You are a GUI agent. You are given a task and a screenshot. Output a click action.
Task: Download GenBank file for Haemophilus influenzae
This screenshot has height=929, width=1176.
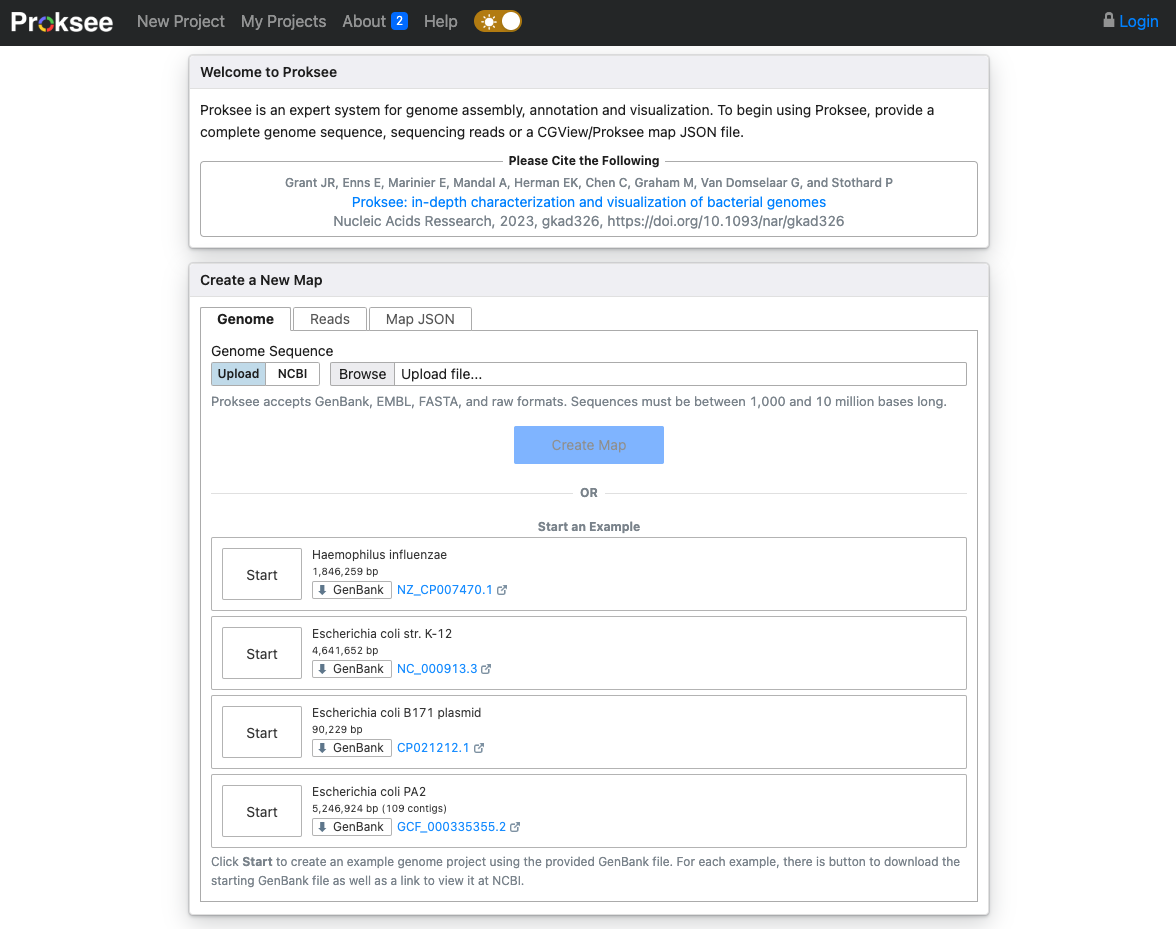pyautogui.click(x=352, y=590)
